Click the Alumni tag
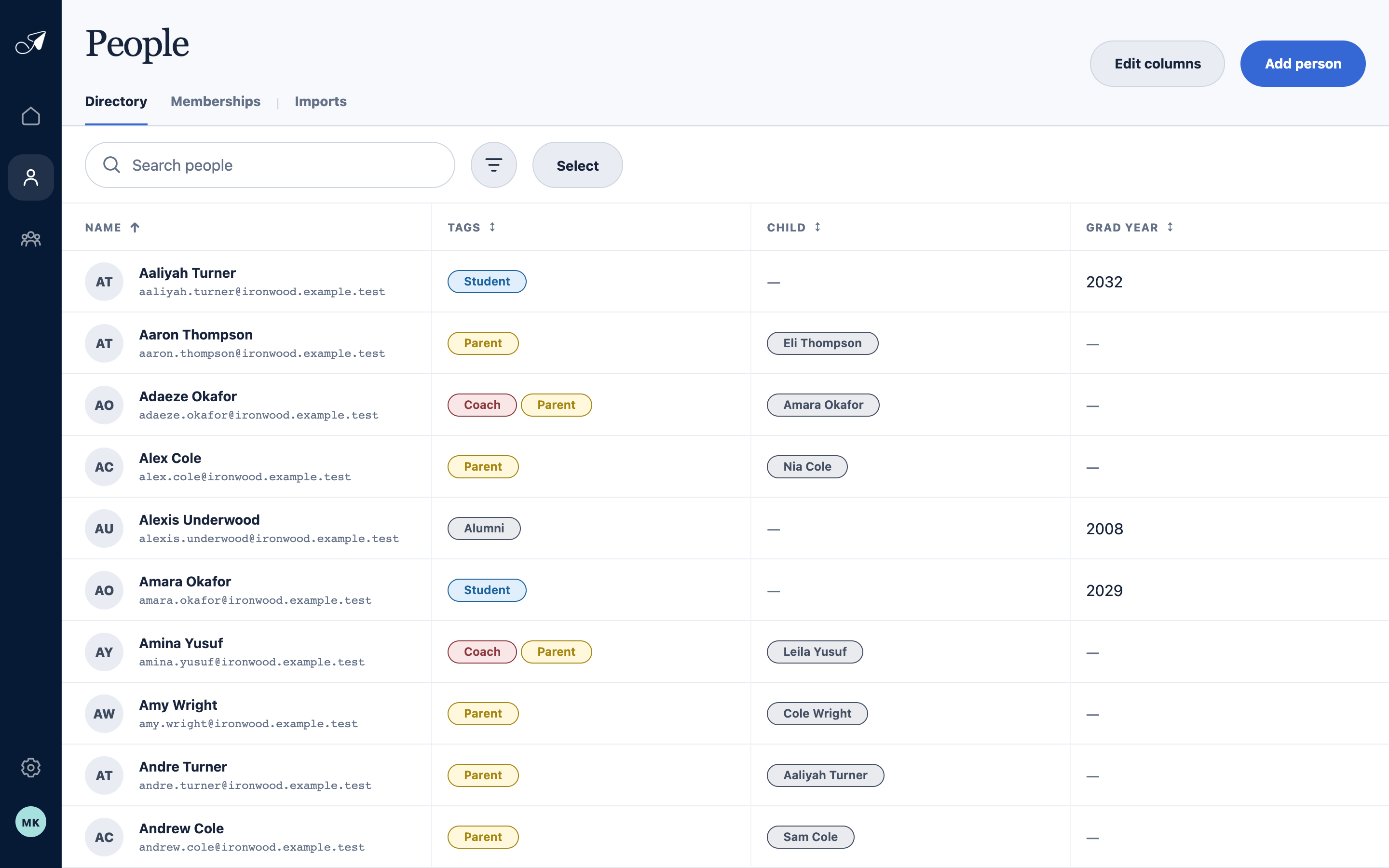This screenshot has height=868, width=1389. point(484,528)
